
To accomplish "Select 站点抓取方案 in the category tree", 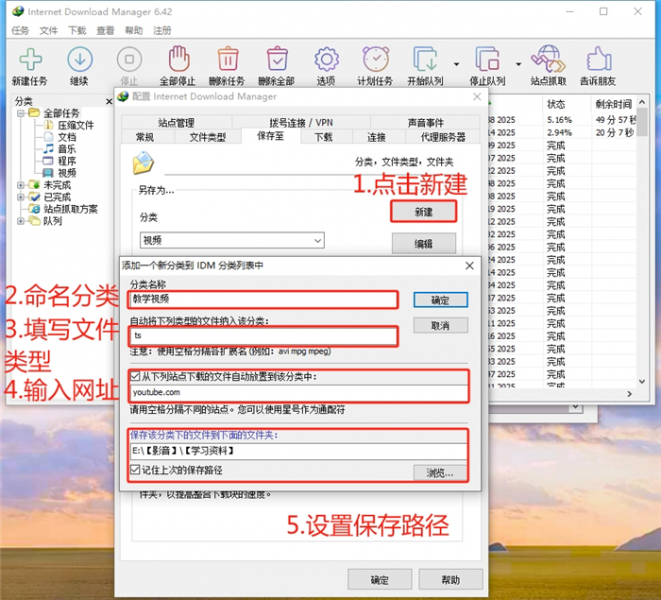I will click(x=70, y=209).
